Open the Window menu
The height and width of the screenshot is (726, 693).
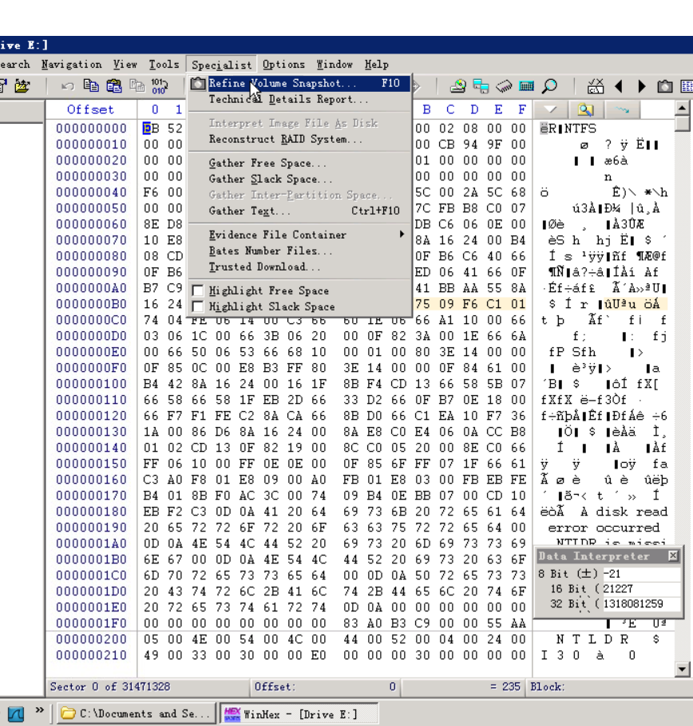[334, 64]
